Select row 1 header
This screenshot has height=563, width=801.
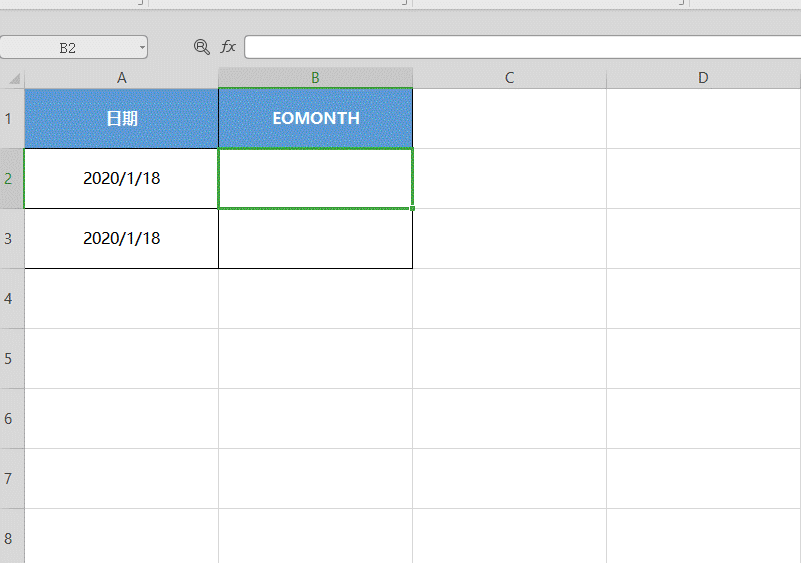tap(11, 118)
